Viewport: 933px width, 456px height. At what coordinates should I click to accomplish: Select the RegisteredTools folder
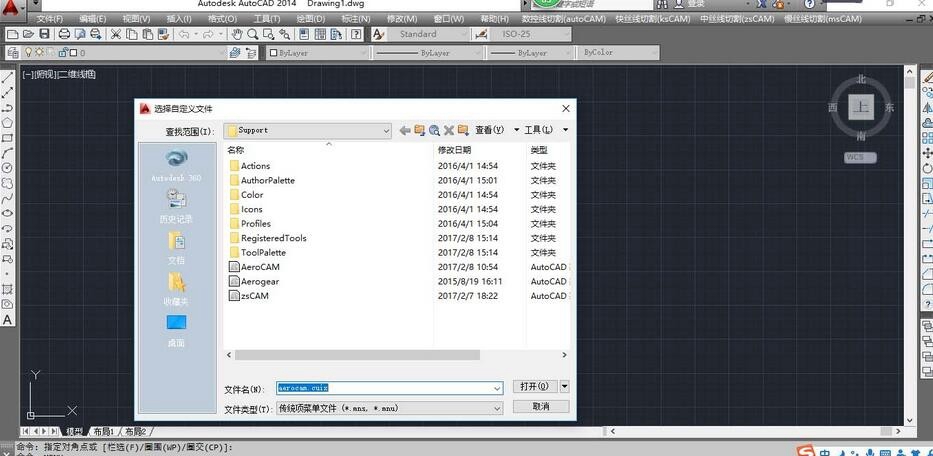tap(268, 238)
